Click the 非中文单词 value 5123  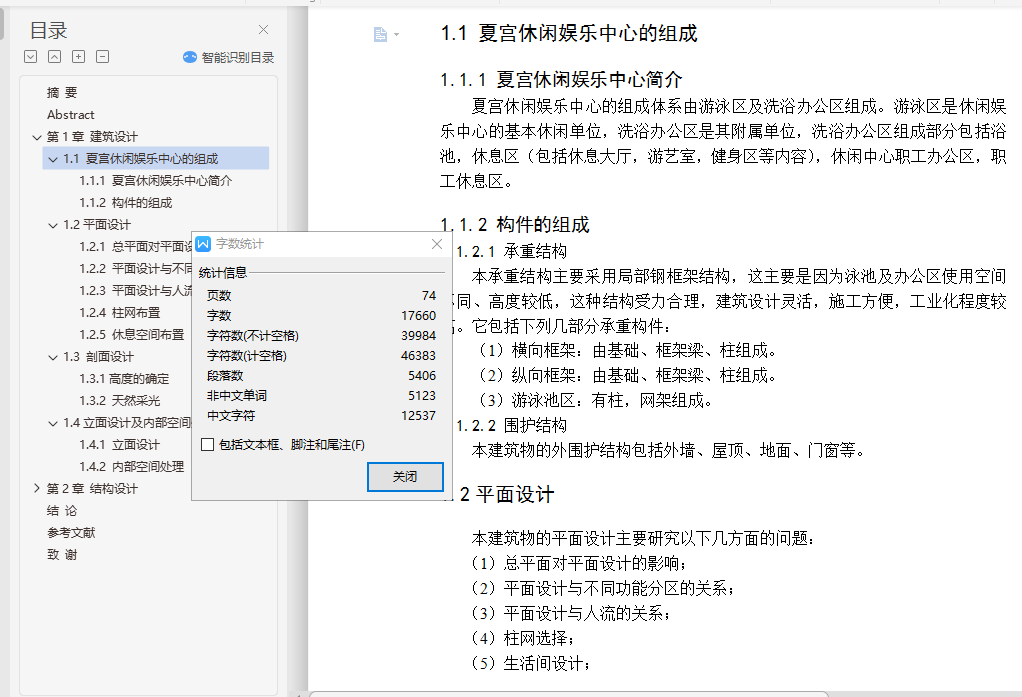[422, 396]
